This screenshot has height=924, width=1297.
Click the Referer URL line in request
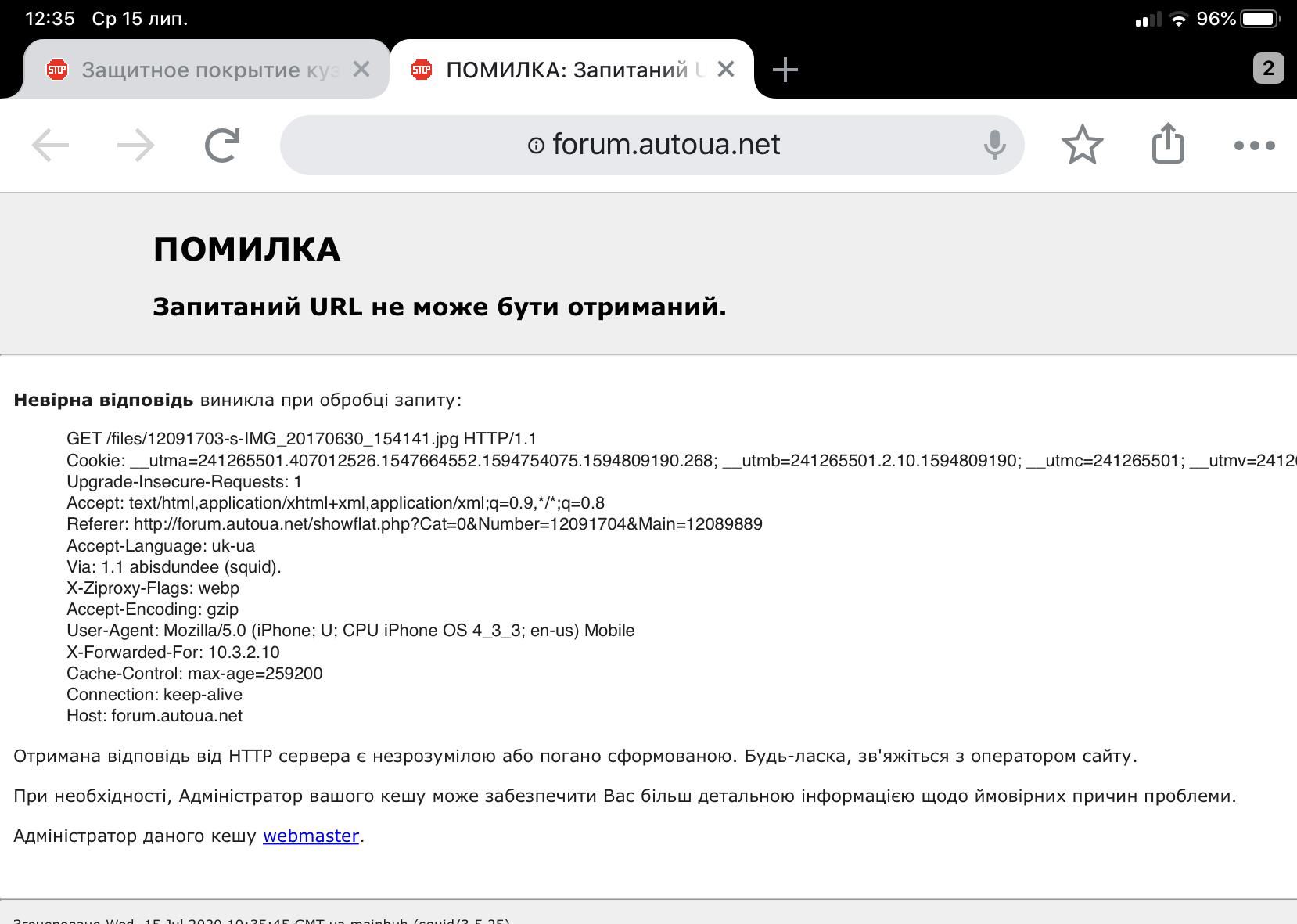pyautogui.click(x=414, y=524)
